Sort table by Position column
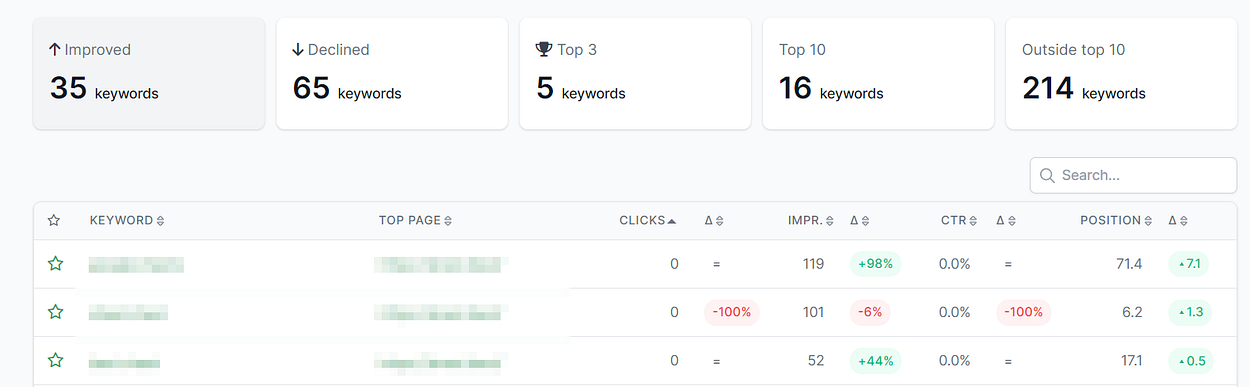 (x=1116, y=220)
